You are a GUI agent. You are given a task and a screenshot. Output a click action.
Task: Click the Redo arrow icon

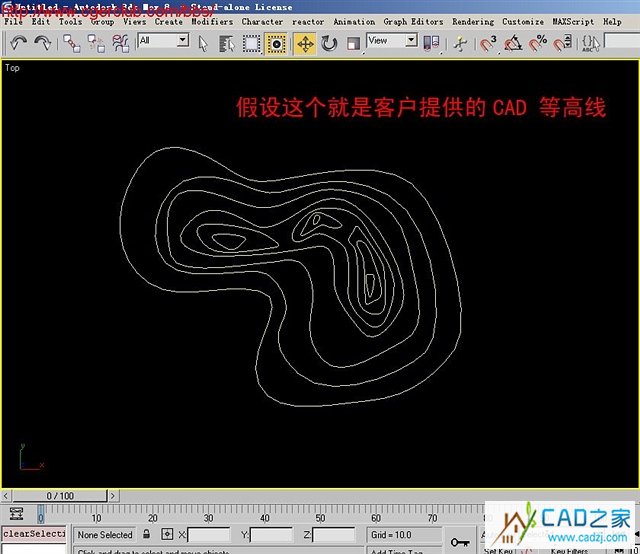[x=42, y=42]
